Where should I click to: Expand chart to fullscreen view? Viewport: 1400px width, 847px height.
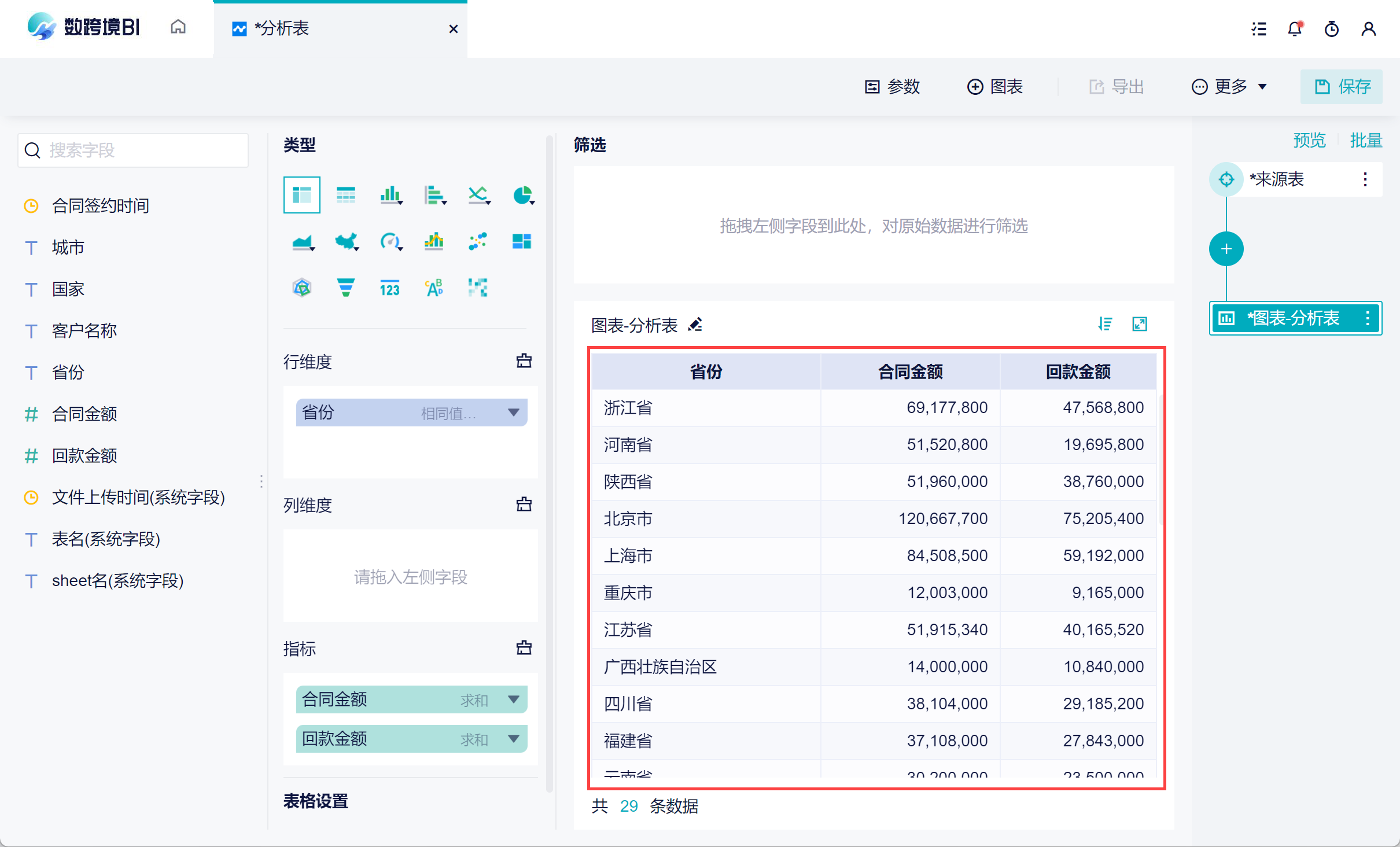pyautogui.click(x=1140, y=324)
